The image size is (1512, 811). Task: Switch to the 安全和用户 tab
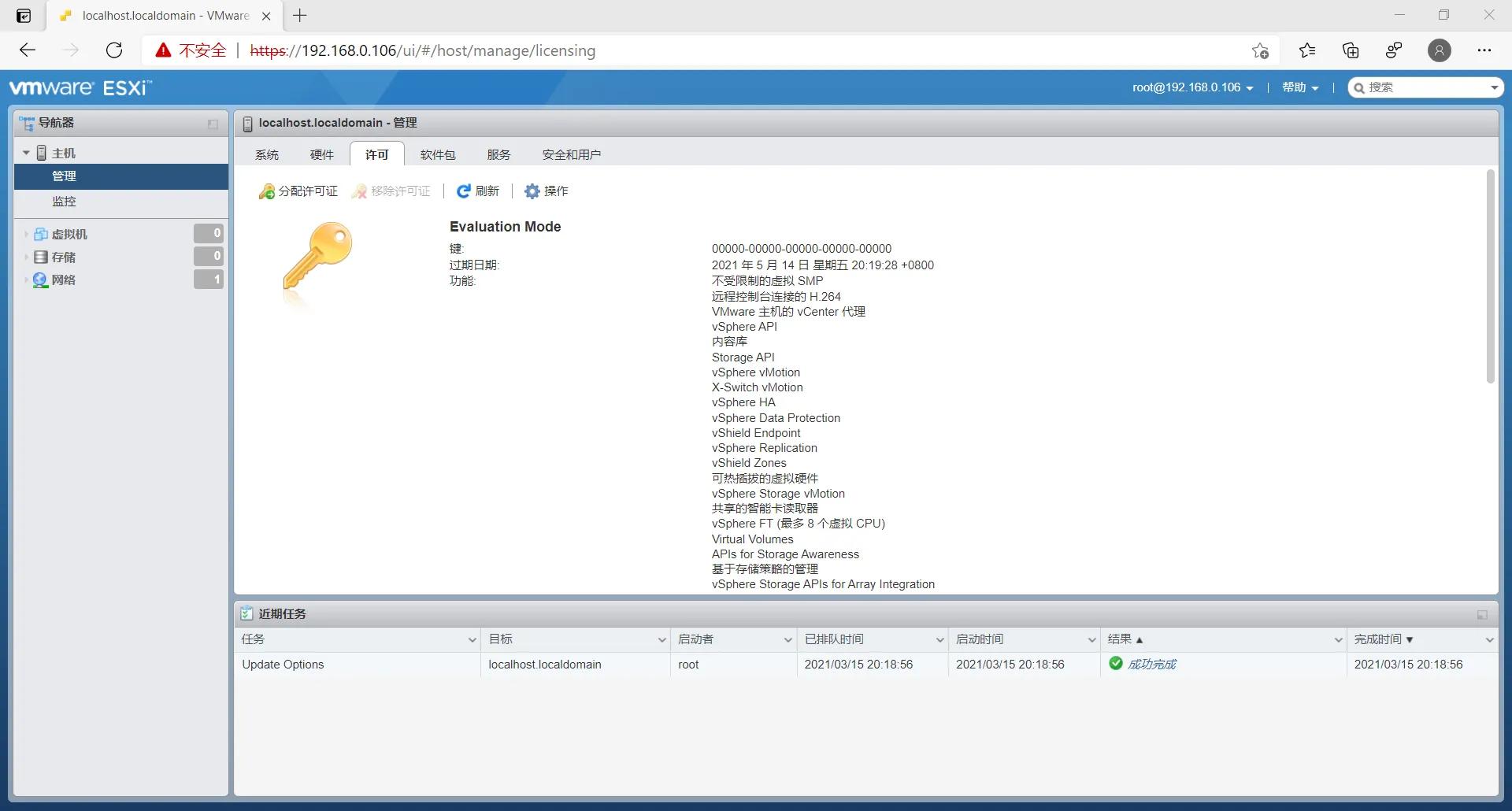[573, 154]
